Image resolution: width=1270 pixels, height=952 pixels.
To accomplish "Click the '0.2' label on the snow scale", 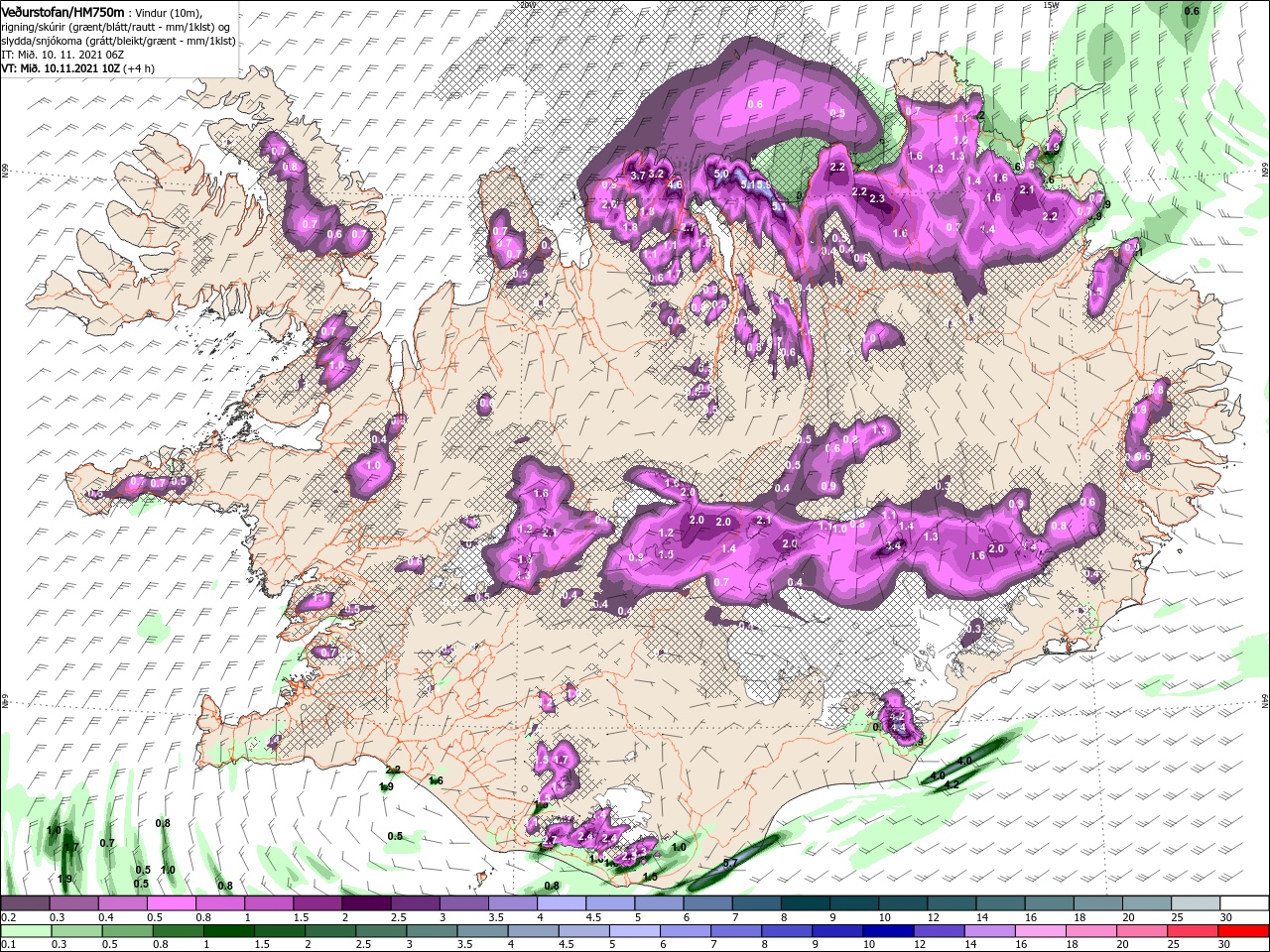I will (9, 916).
